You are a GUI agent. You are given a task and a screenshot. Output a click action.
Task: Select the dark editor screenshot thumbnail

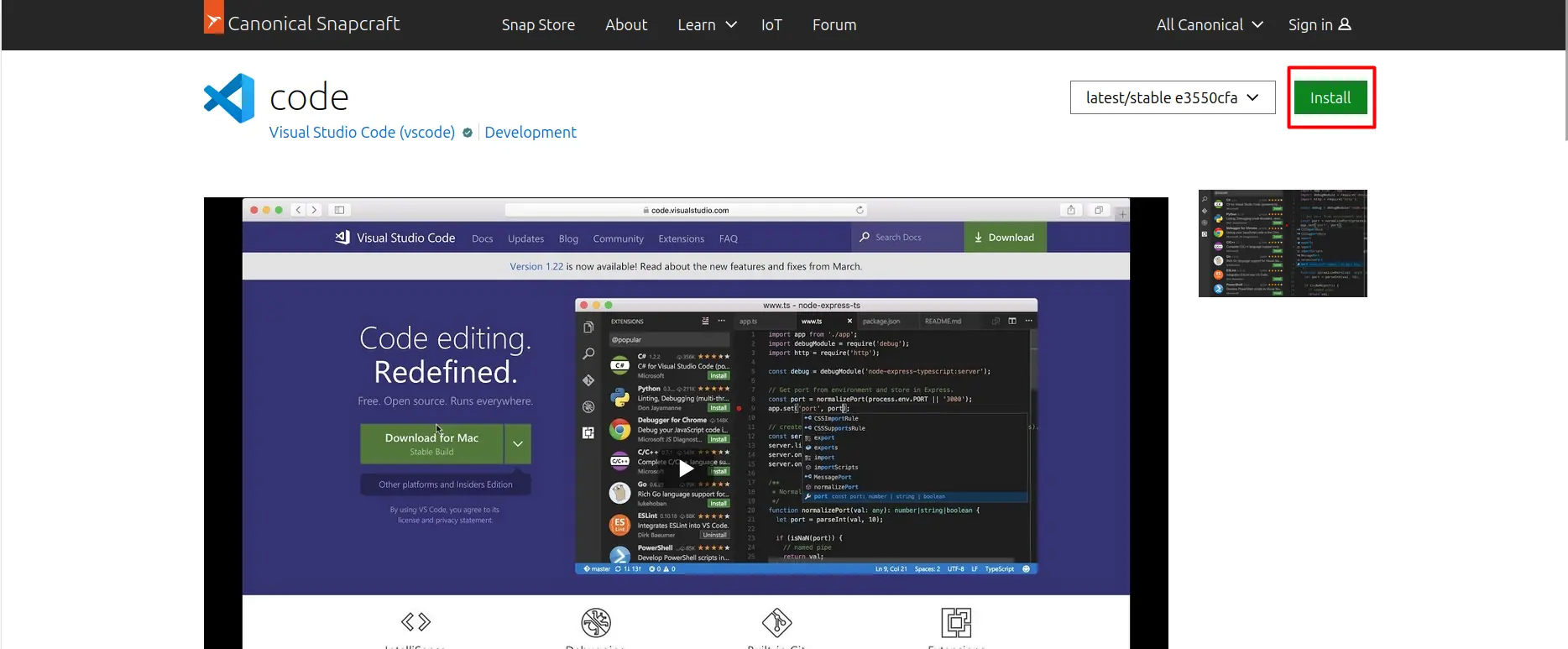(1283, 243)
